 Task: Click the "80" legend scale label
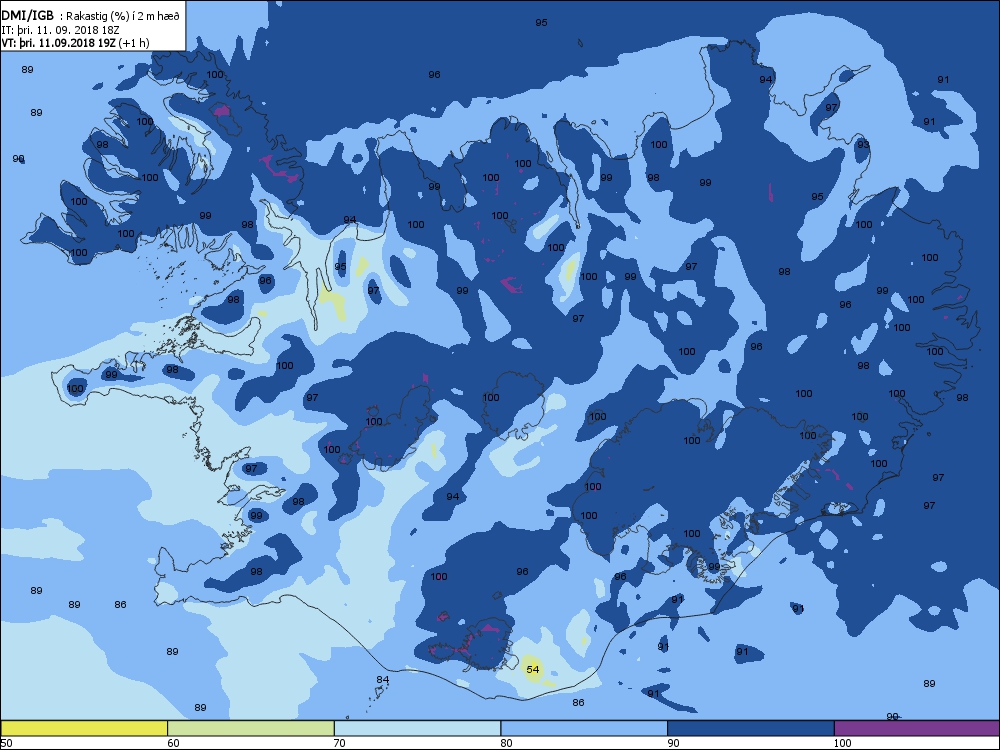pos(506,742)
